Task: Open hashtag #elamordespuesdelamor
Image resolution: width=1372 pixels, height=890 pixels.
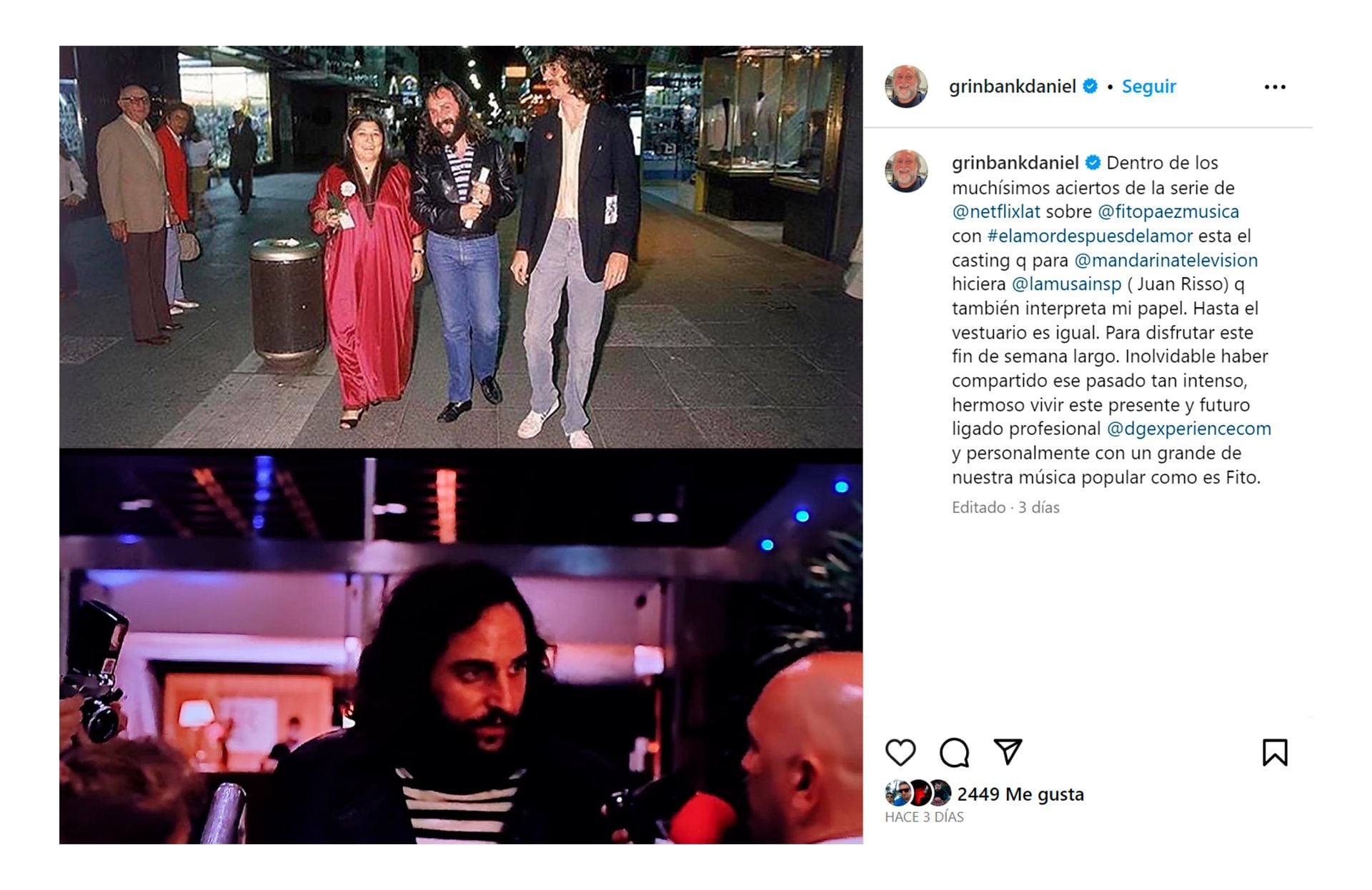Action: click(1090, 236)
